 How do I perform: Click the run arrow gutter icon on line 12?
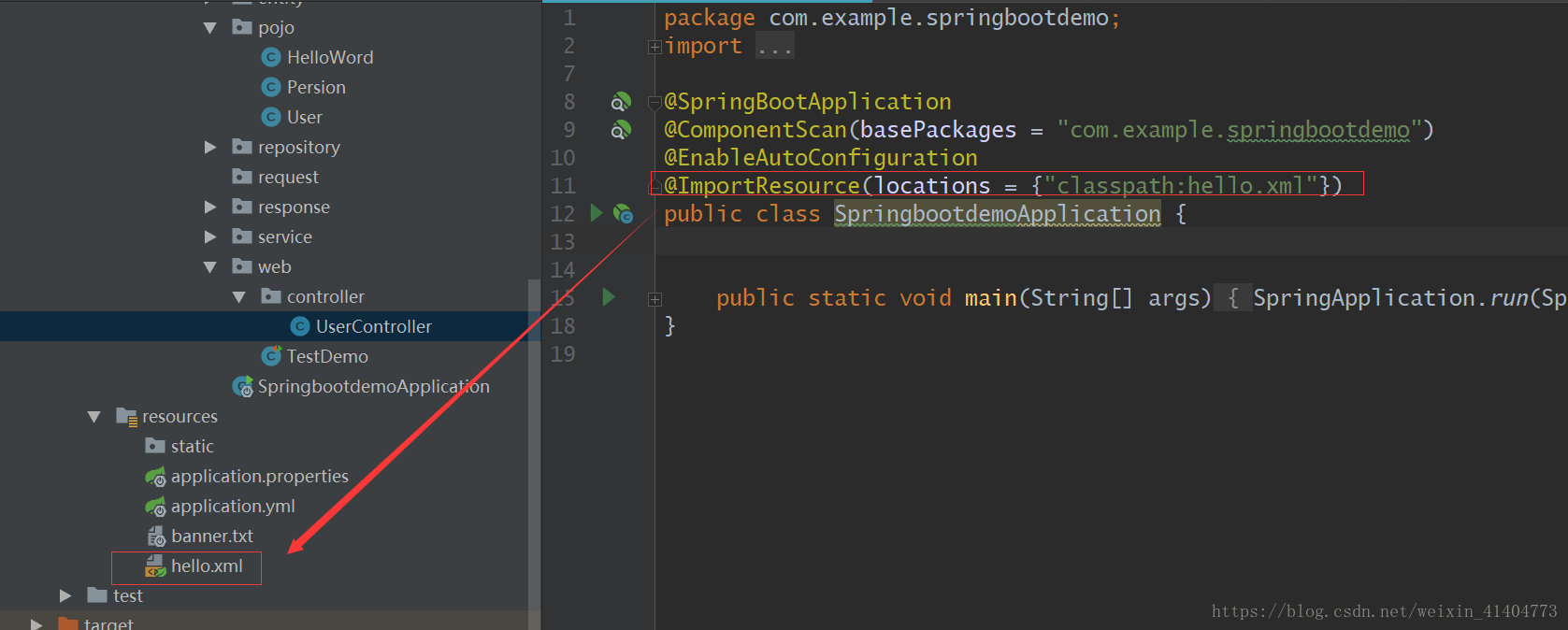pos(597,213)
